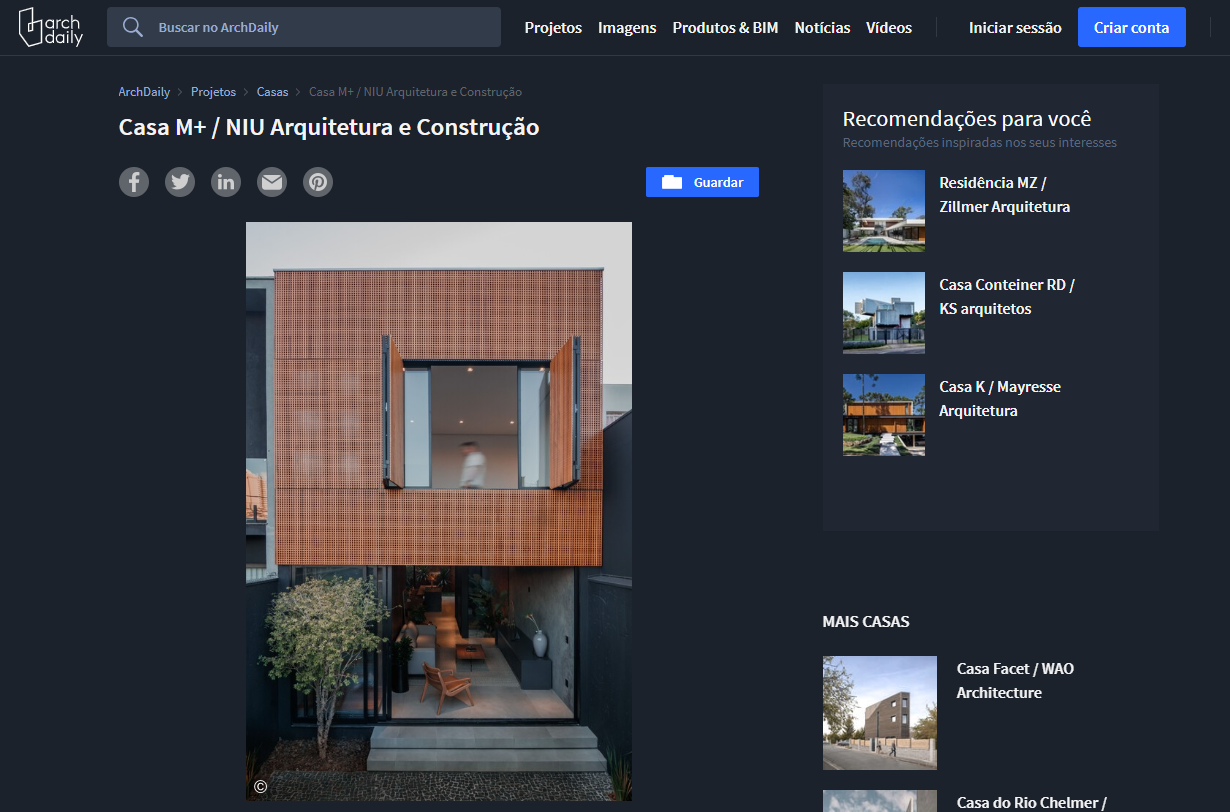Open Casas breadcrumb link
1230x812 pixels.
coord(272,92)
